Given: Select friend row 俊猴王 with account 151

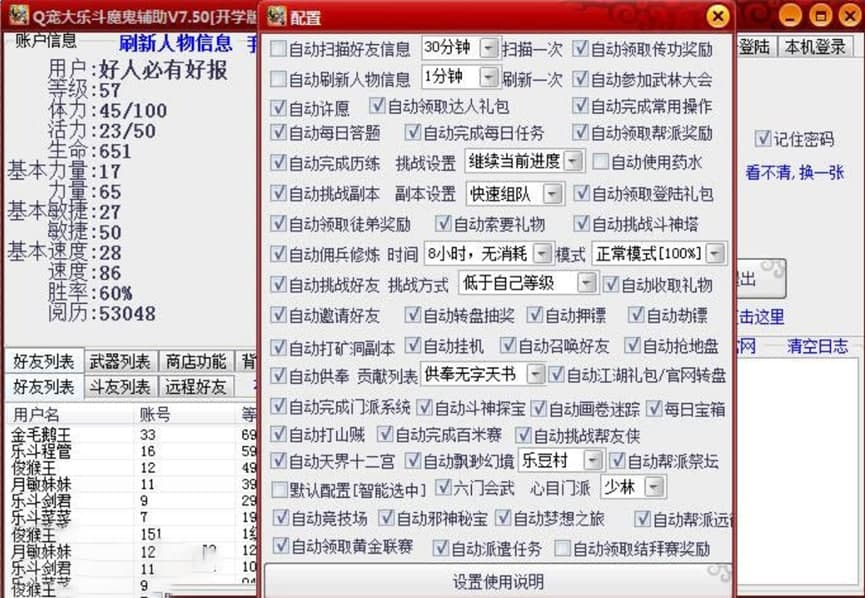Looking at the screenshot, I should tap(132, 534).
